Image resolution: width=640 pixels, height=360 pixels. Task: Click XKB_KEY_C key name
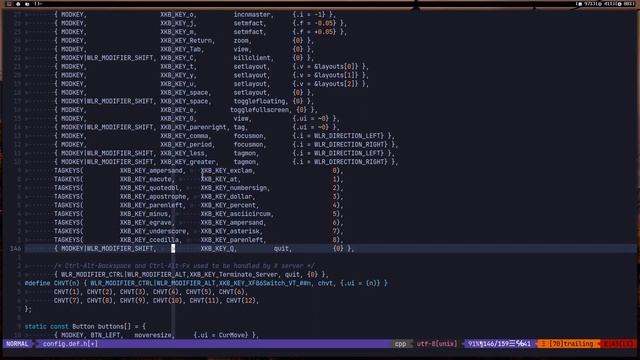pyautogui.click(x=178, y=58)
